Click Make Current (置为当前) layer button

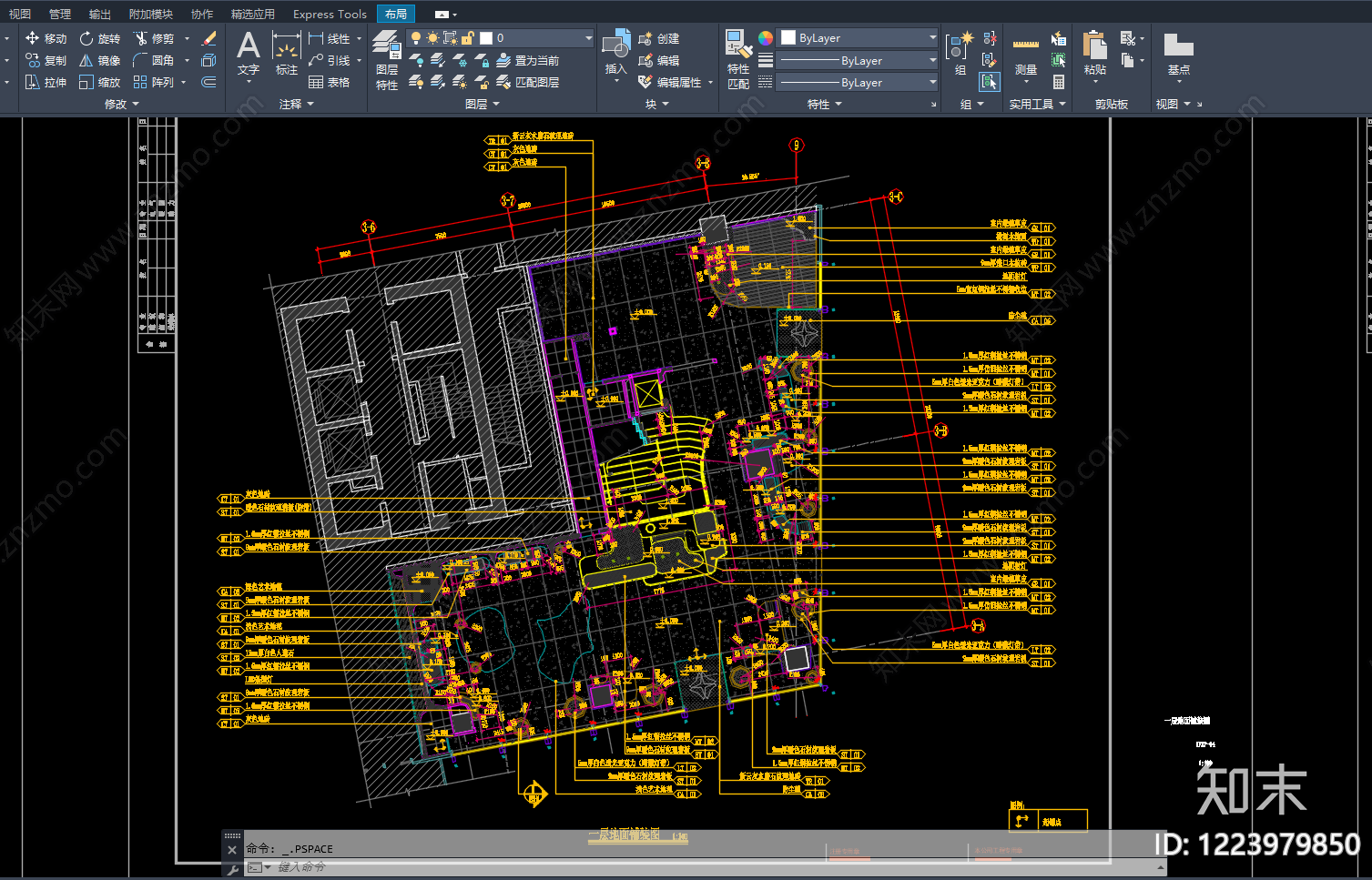coord(528,60)
